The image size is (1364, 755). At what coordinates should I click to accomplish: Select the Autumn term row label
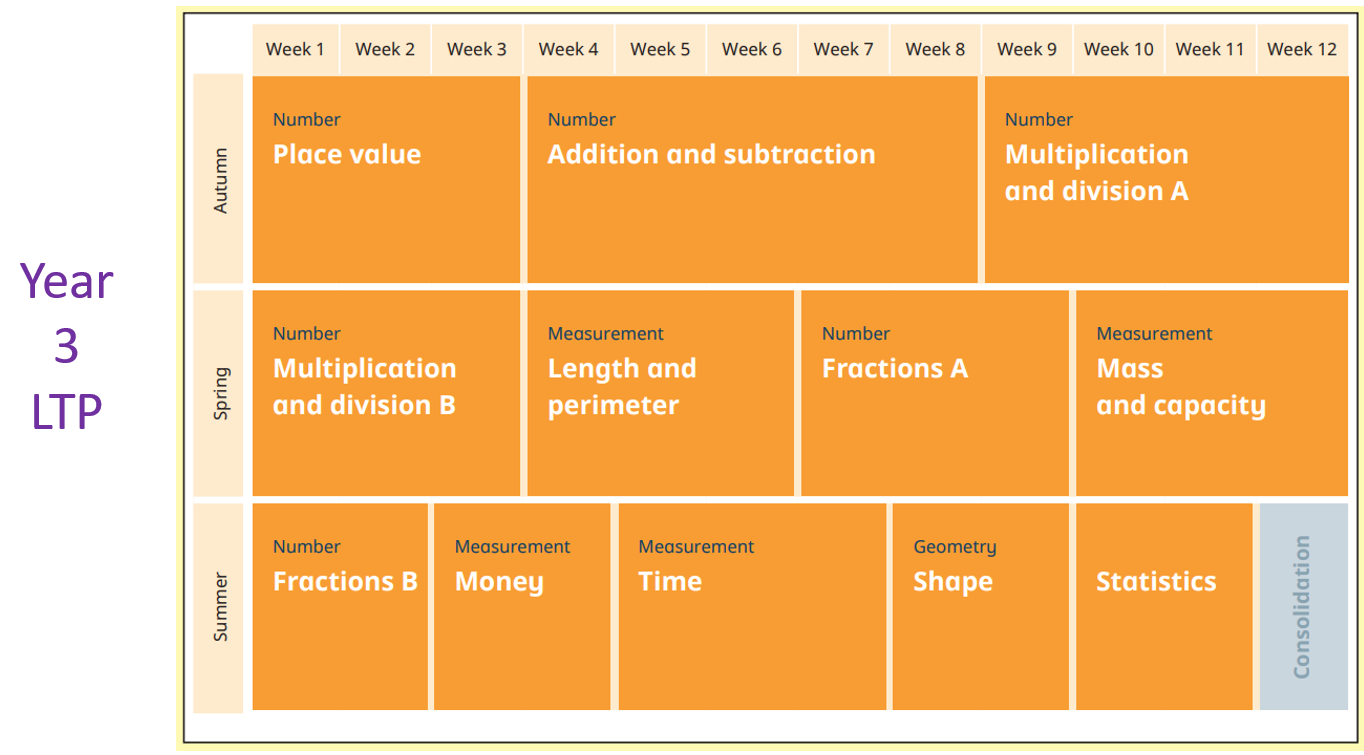[x=219, y=180]
